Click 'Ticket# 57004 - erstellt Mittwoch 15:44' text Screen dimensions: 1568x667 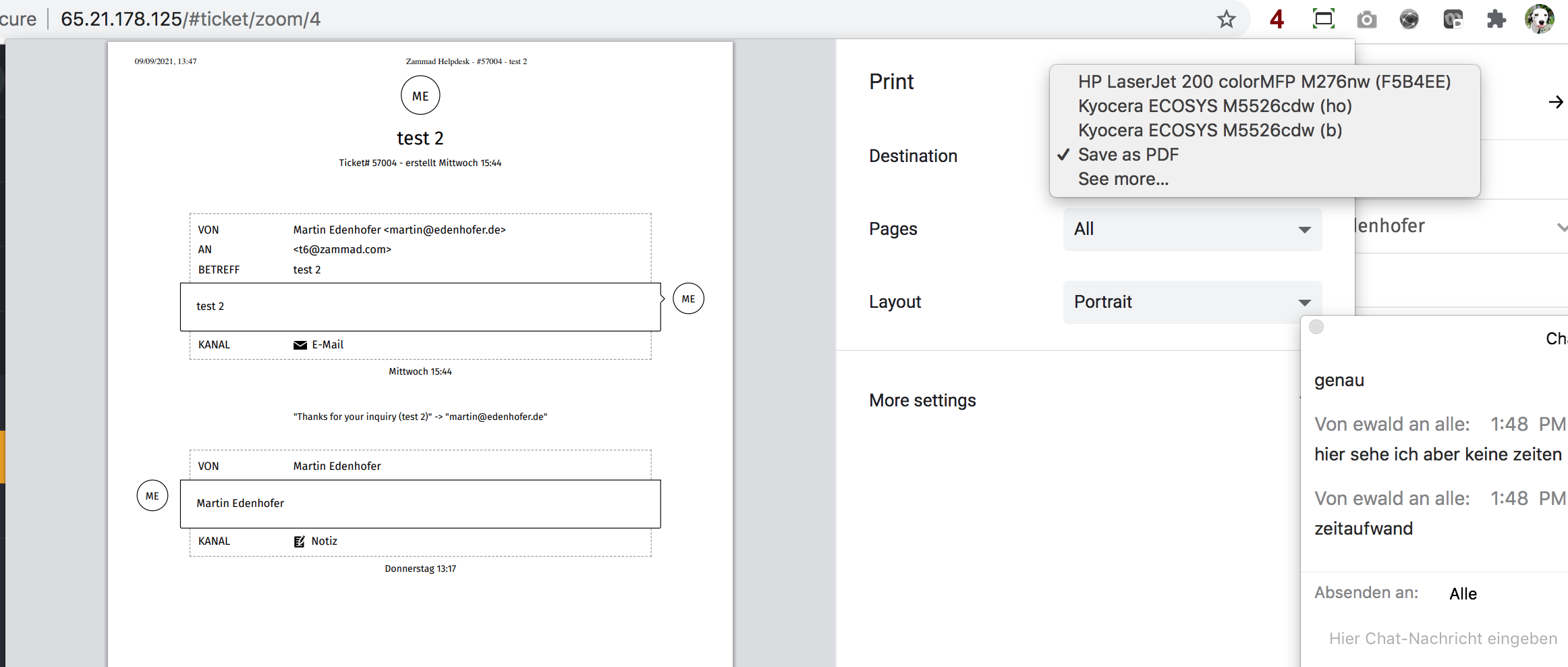[x=420, y=163]
